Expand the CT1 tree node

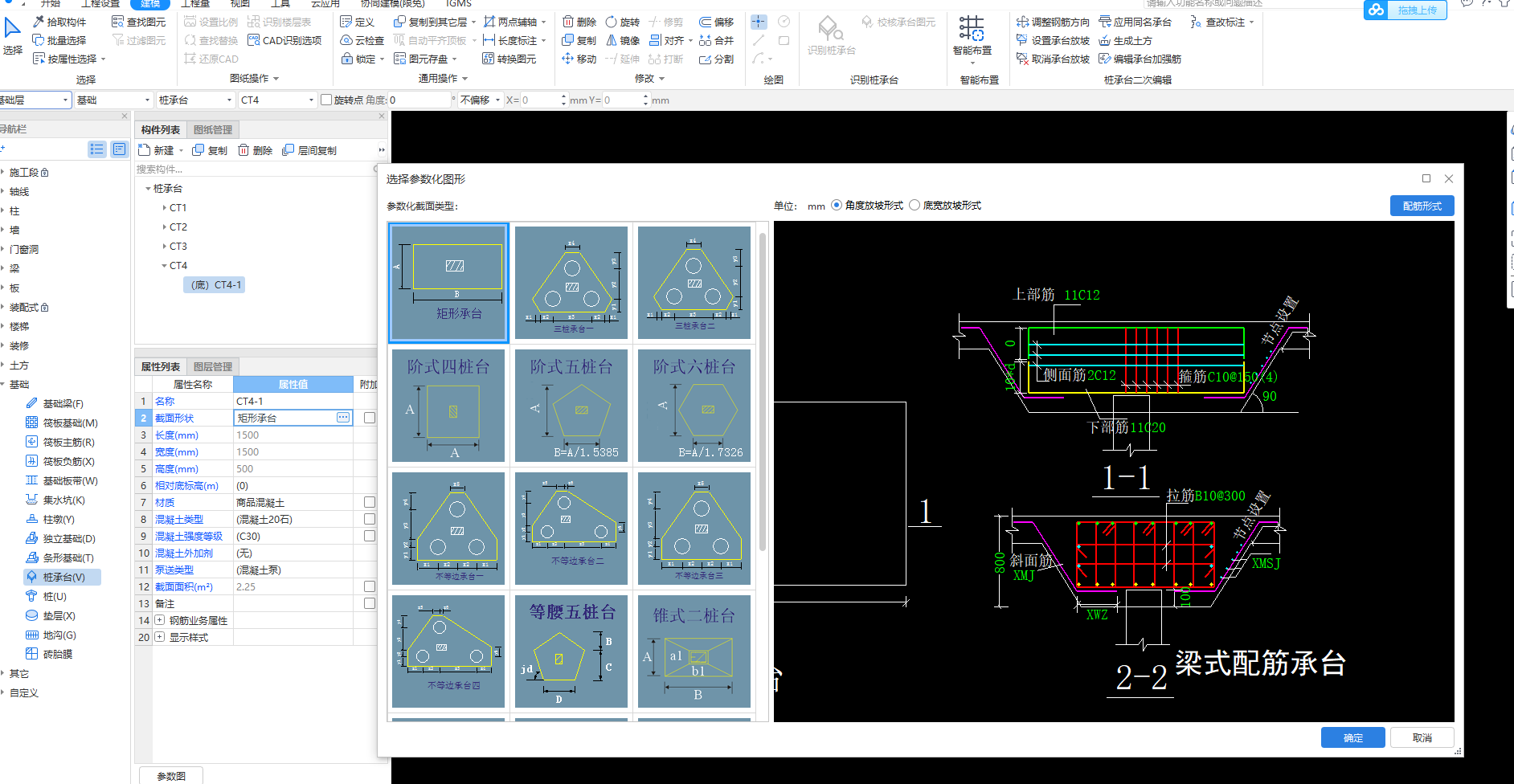click(x=165, y=208)
